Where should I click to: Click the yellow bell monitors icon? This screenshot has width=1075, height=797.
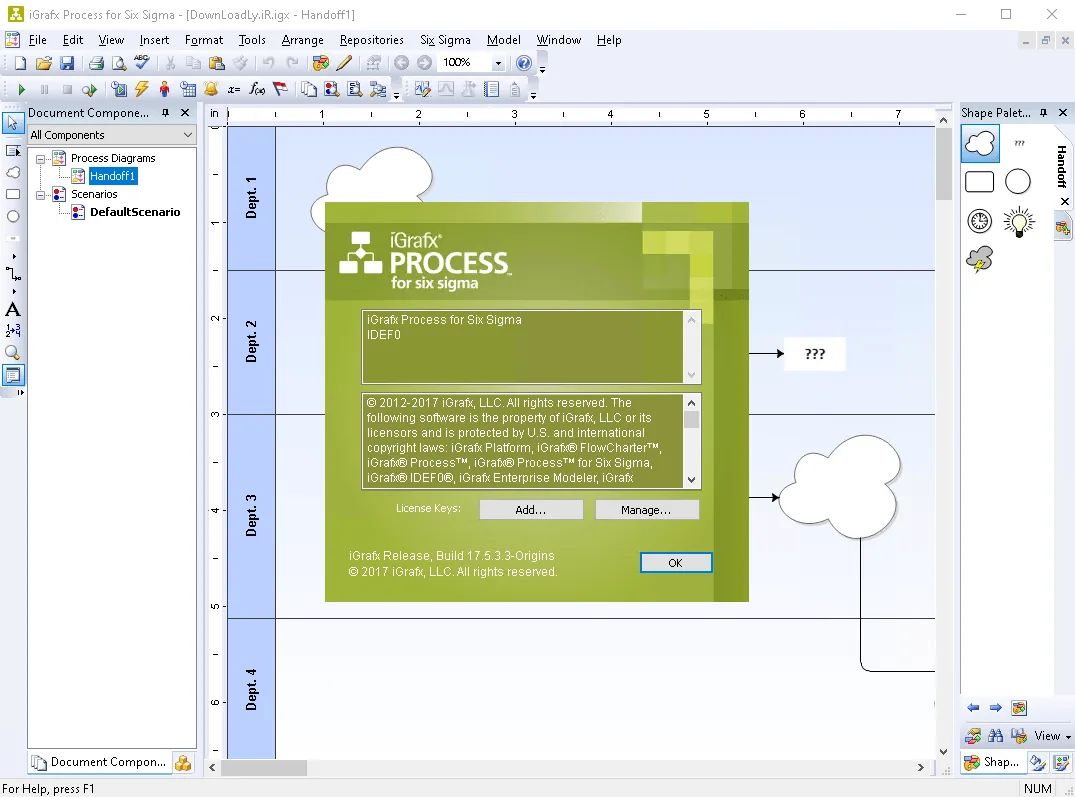[x=211, y=88]
